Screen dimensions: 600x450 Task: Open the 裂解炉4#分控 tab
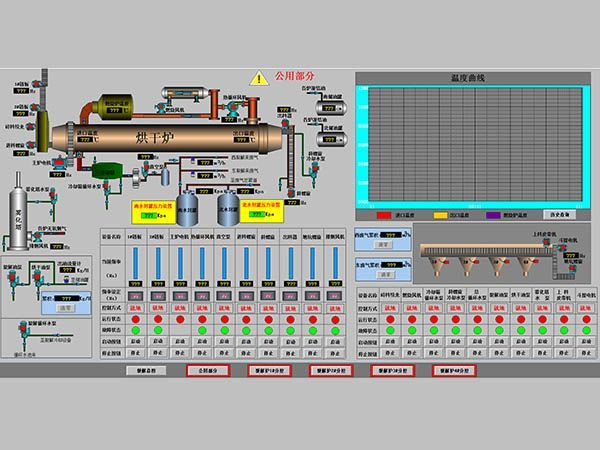point(454,370)
